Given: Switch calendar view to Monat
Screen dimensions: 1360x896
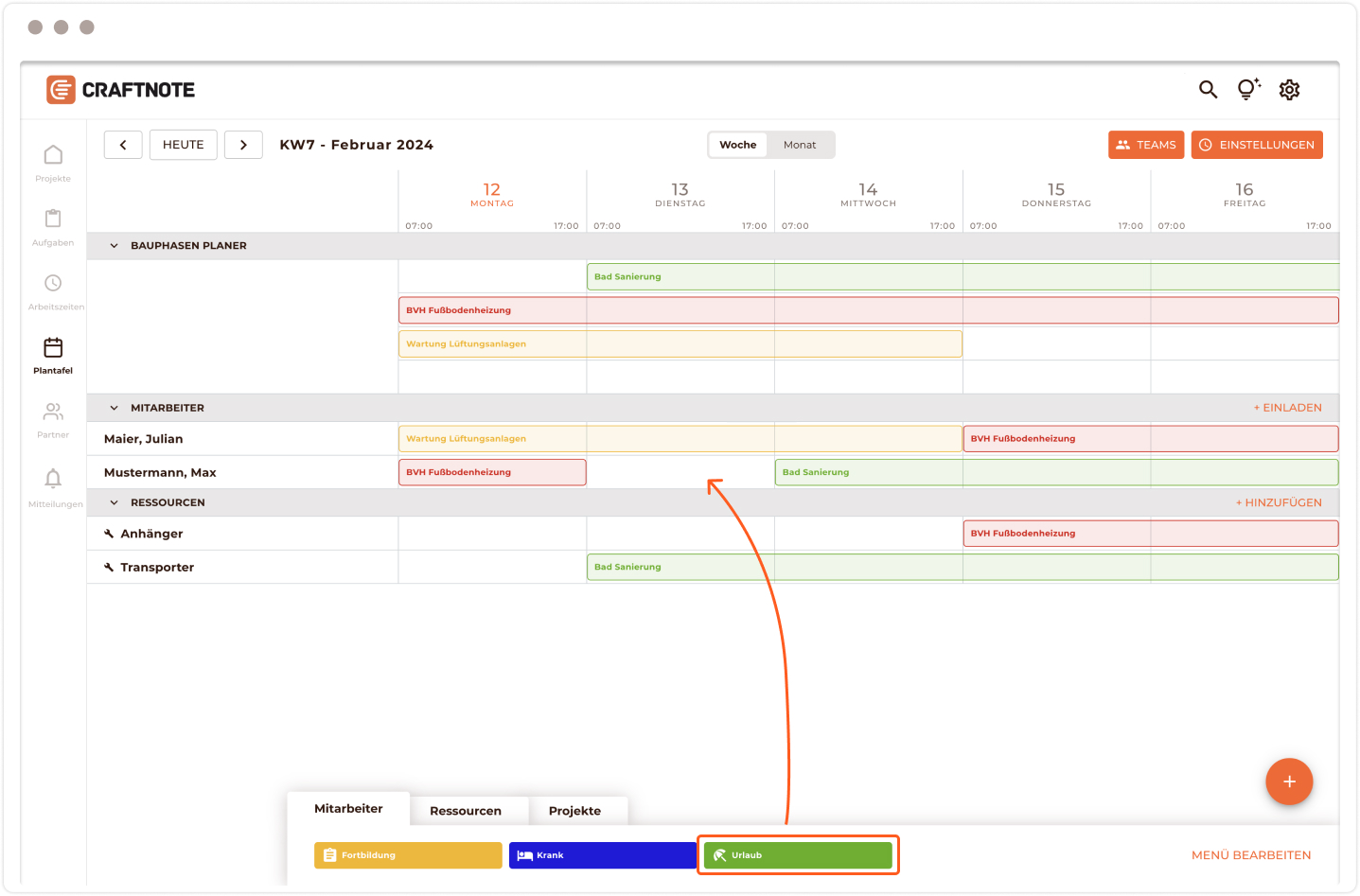Looking at the screenshot, I should 799,145.
